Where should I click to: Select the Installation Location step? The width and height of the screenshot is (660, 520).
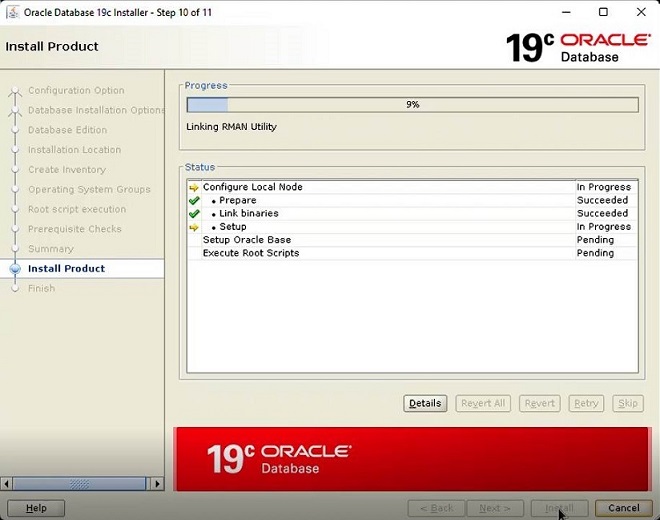[75, 150]
